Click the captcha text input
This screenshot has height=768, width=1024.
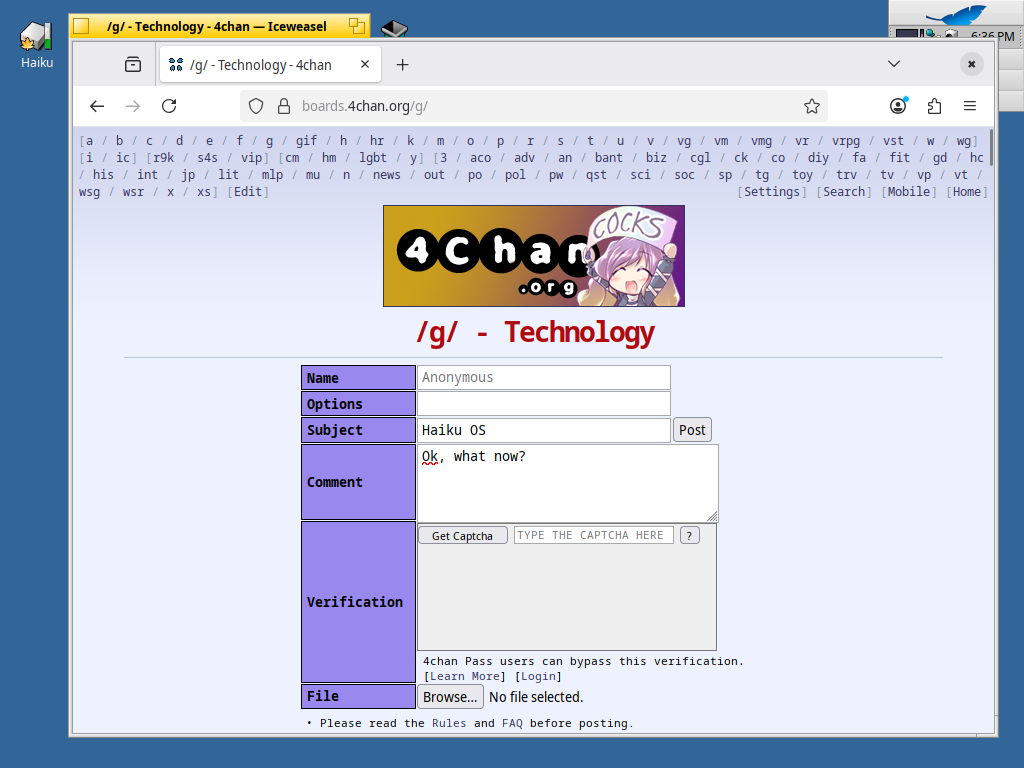coord(594,536)
